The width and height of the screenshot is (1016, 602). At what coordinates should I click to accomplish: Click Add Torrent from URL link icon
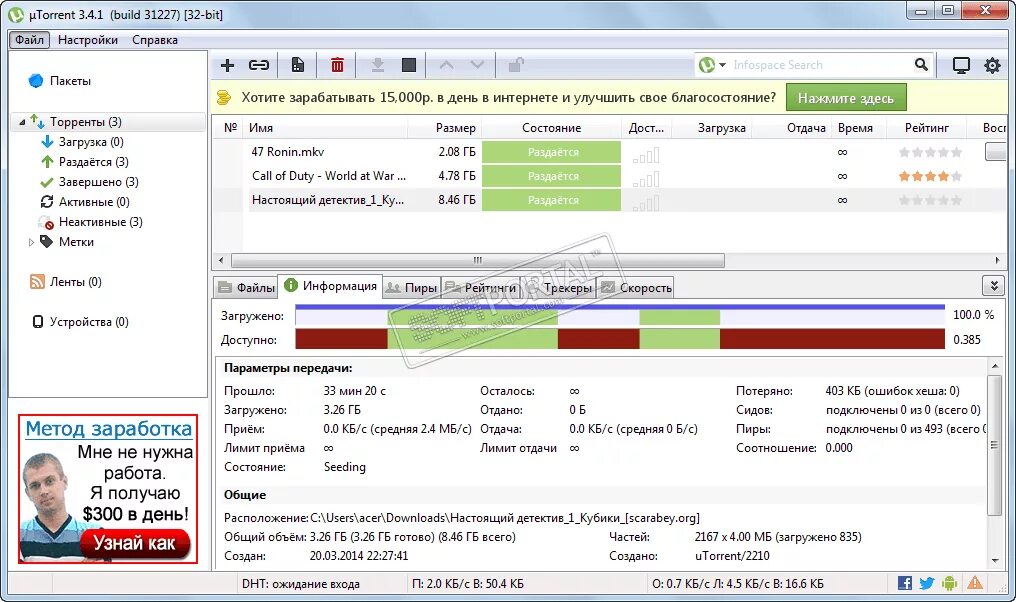coord(259,65)
